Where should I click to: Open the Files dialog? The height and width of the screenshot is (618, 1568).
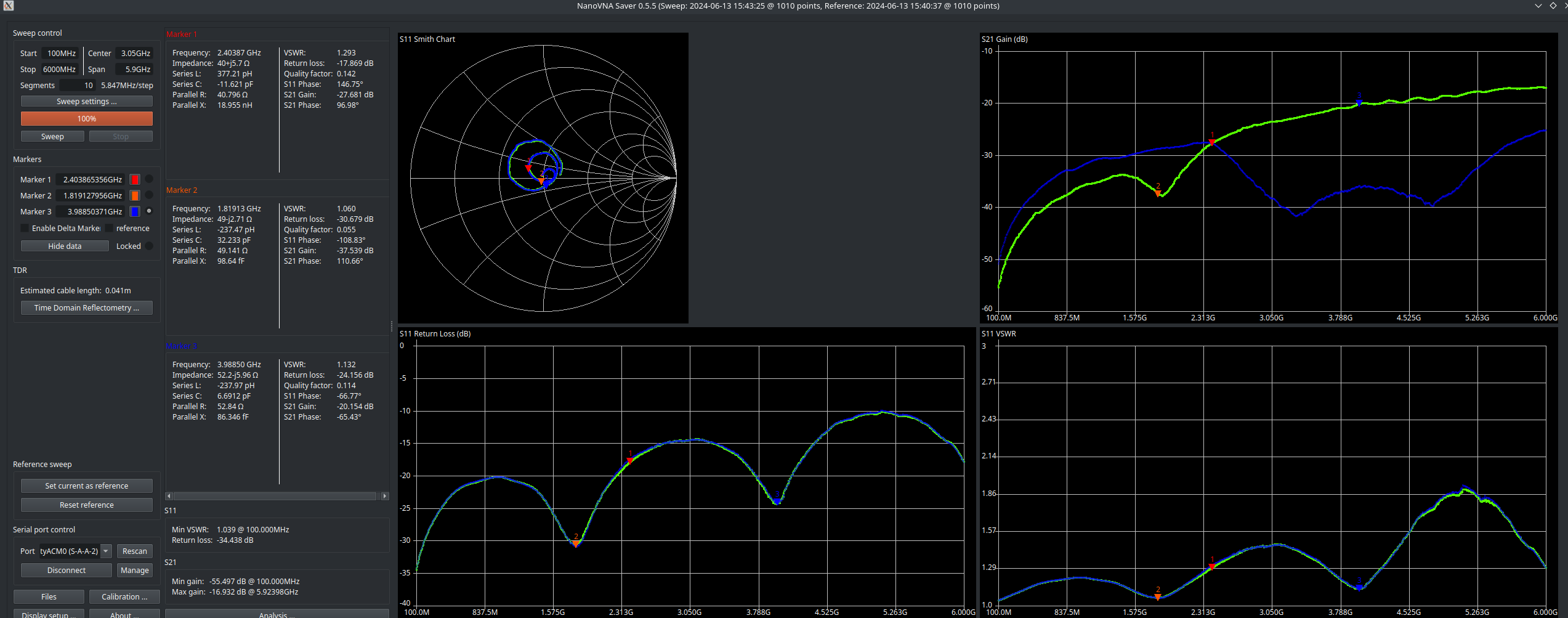pyautogui.click(x=49, y=596)
